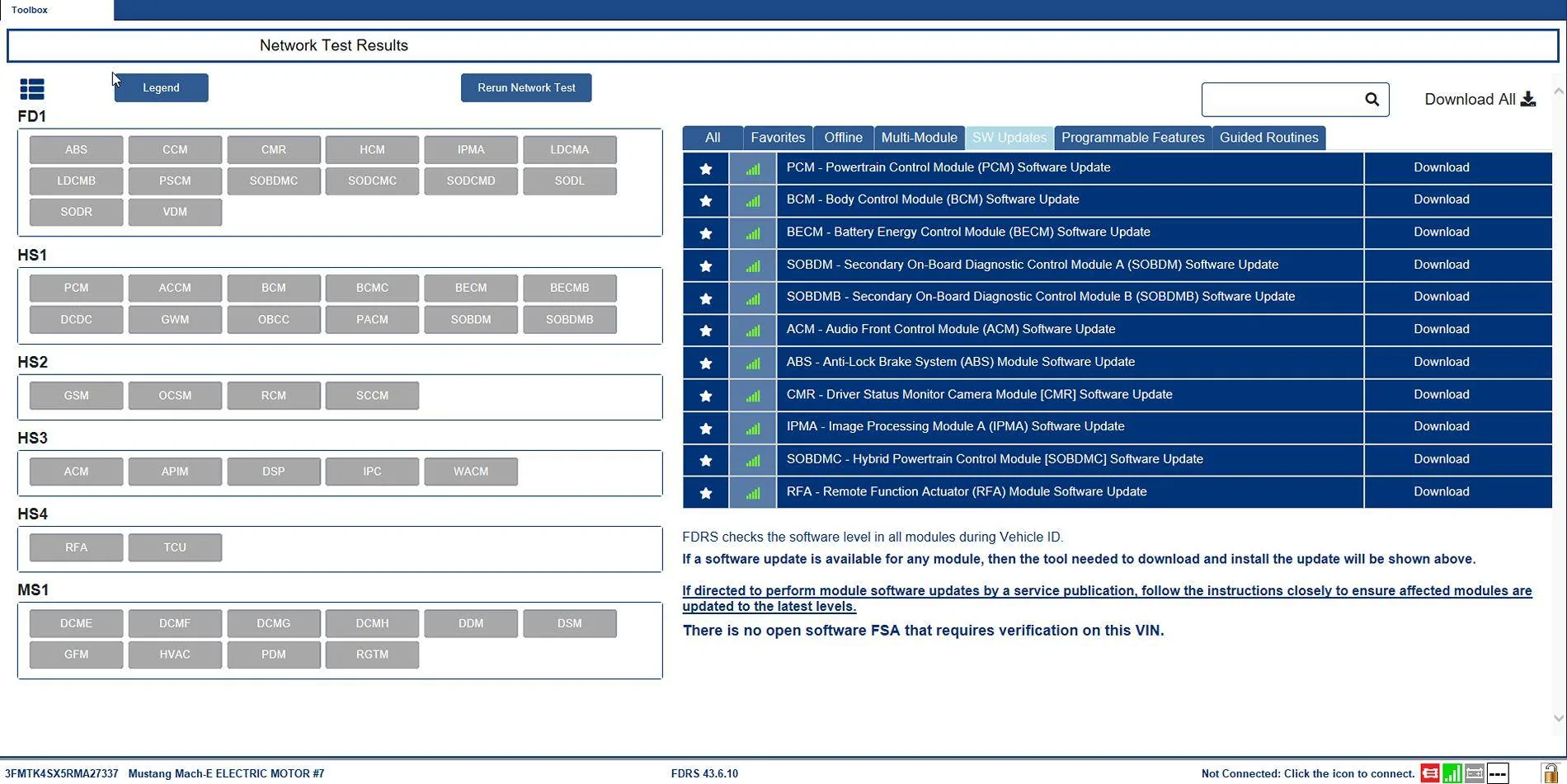Toggle star for SOBDMB Software Update
This screenshot has height=784, width=1567.
click(705, 298)
